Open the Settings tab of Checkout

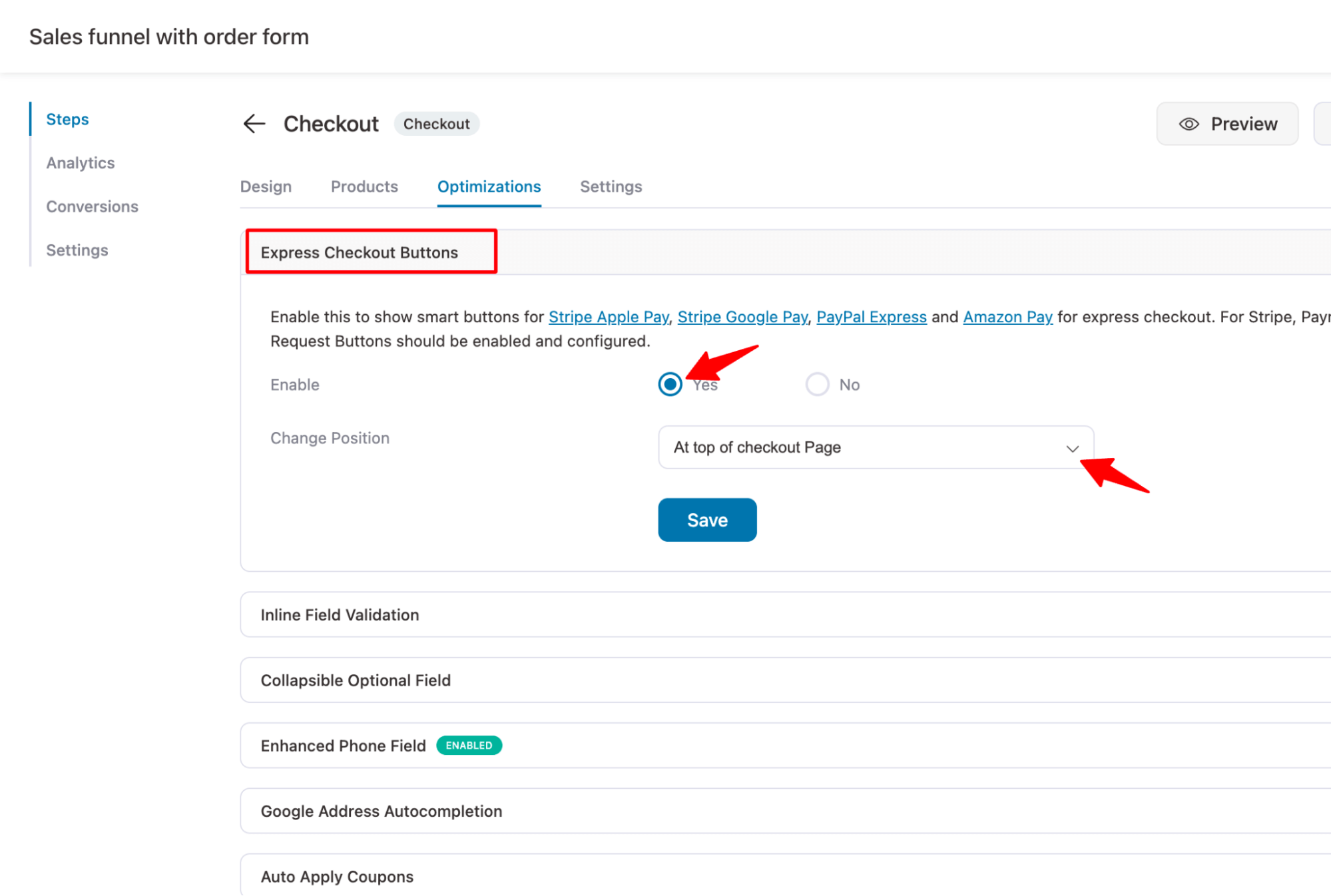pos(611,187)
